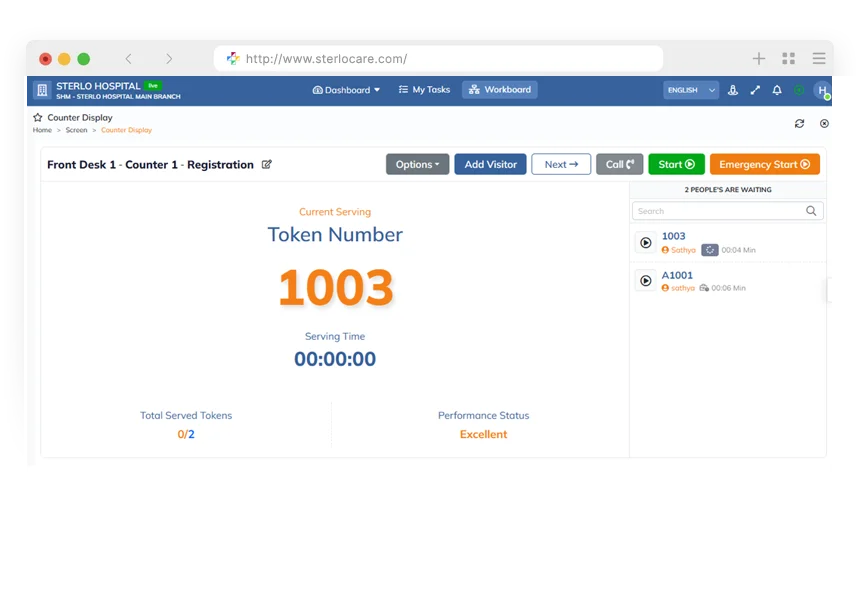Start token A1001 using its play icon
This screenshot has height=606, width=858.
point(646,281)
